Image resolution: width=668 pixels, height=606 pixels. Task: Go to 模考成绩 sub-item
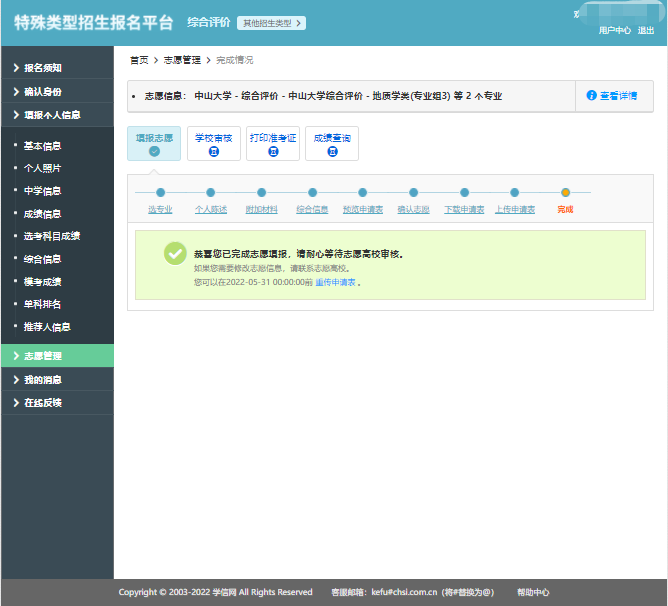tap(43, 281)
